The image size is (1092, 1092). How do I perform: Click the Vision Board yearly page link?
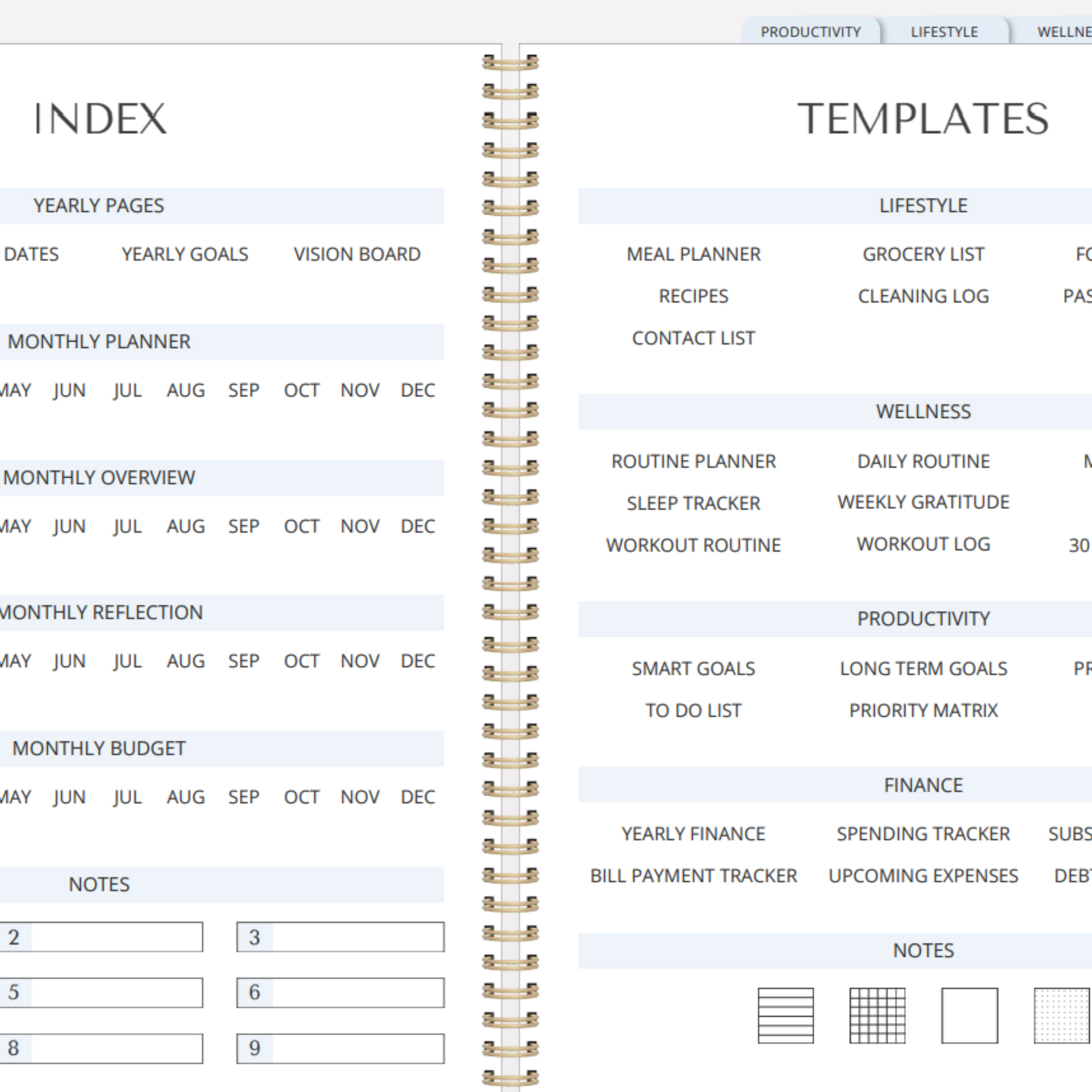357,254
